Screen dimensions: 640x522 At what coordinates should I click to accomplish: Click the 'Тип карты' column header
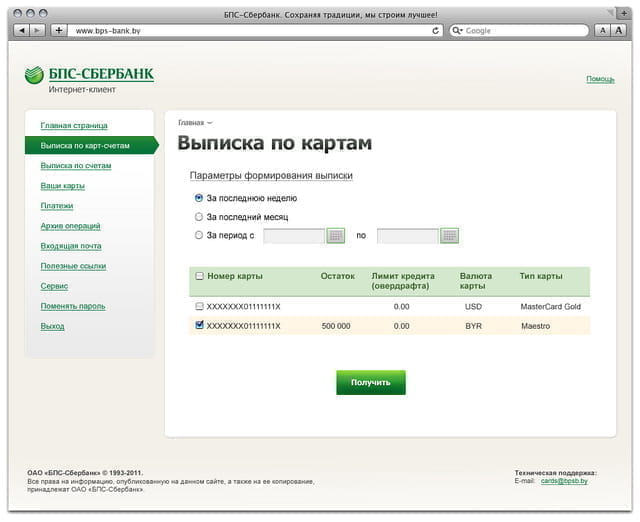541,276
